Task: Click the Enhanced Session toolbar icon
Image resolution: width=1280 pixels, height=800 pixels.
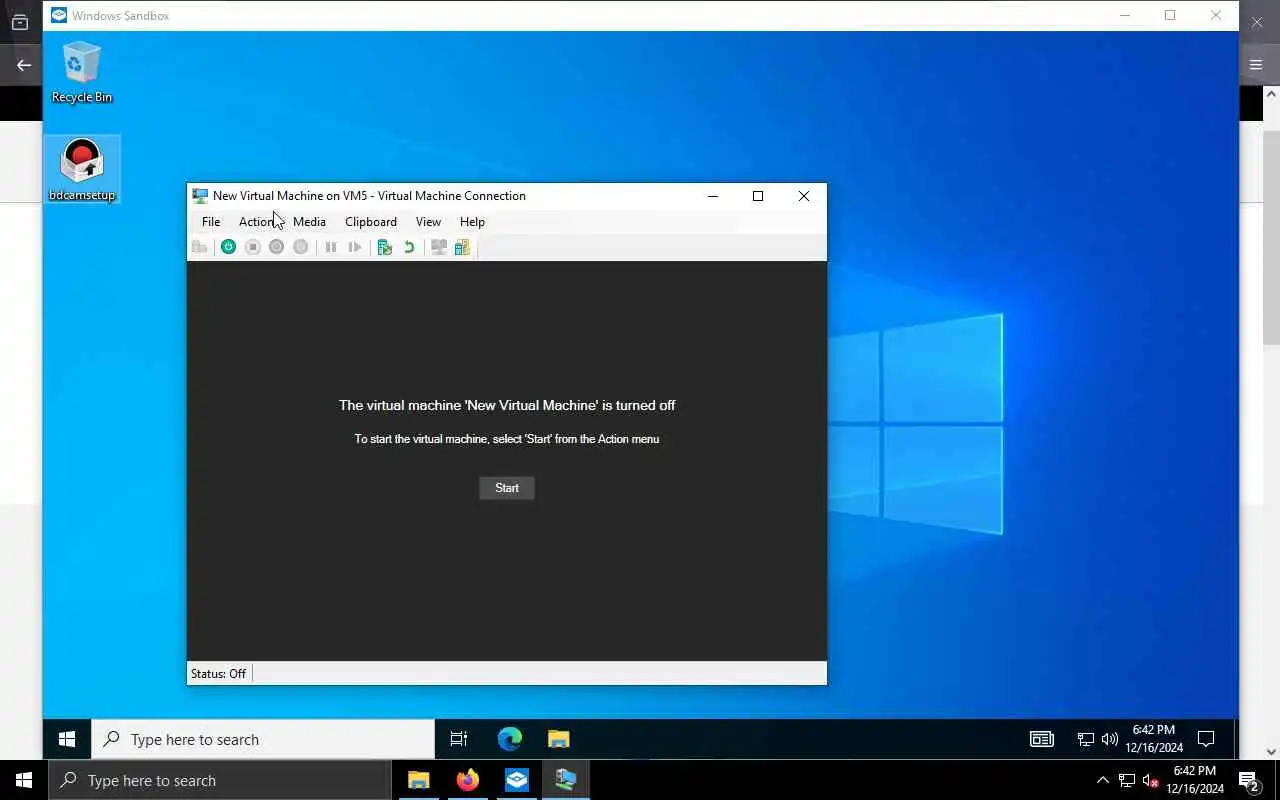Action: tap(439, 247)
